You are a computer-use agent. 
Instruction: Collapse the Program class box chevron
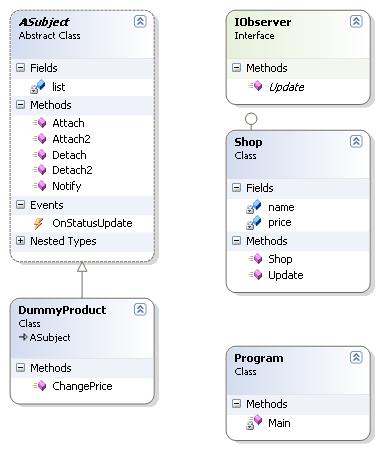point(356,357)
